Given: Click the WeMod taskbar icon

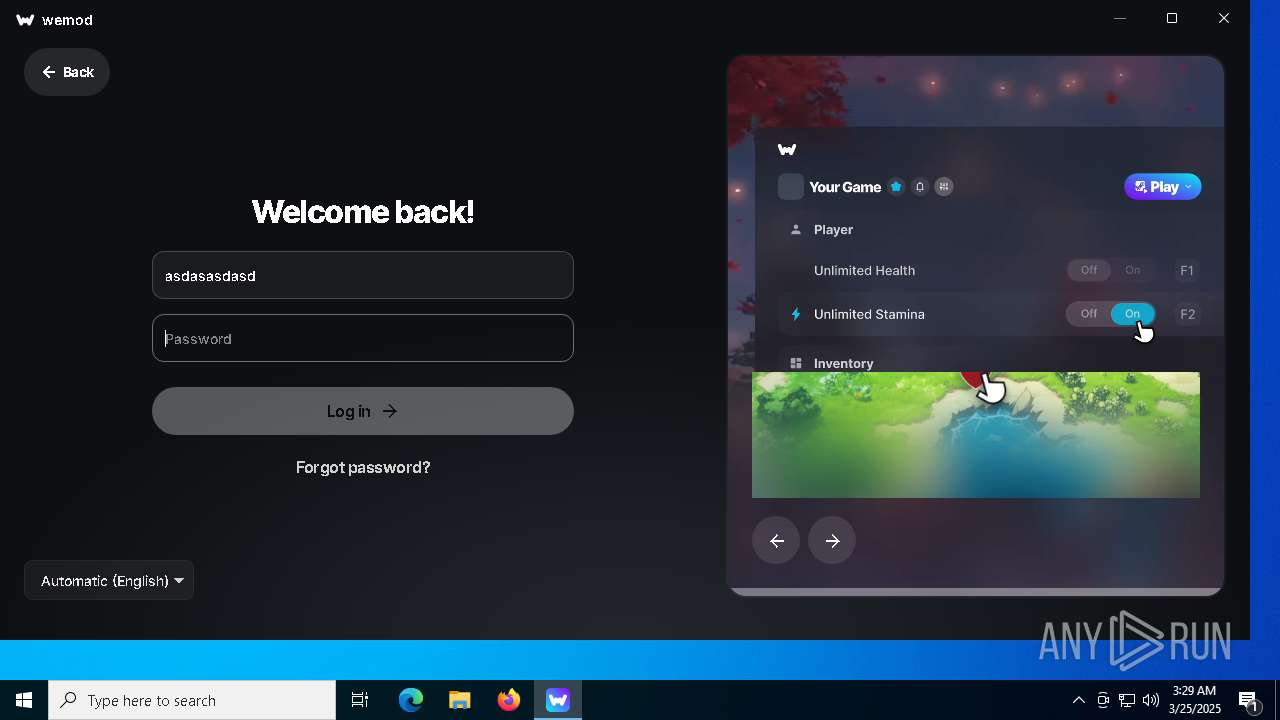Looking at the screenshot, I should pyautogui.click(x=558, y=700).
